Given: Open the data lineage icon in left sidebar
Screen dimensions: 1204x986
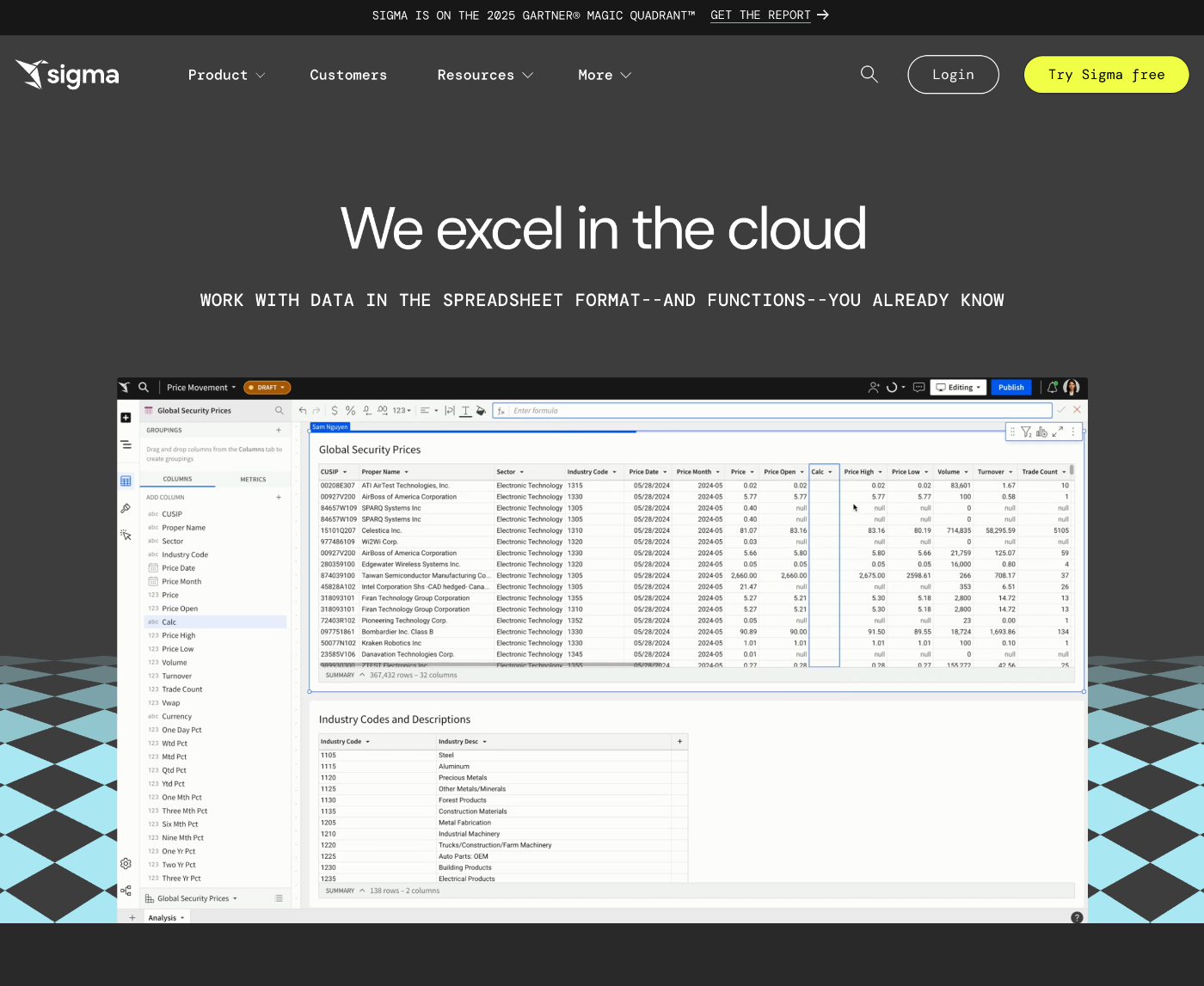Looking at the screenshot, I should click(x=126, y=891).
